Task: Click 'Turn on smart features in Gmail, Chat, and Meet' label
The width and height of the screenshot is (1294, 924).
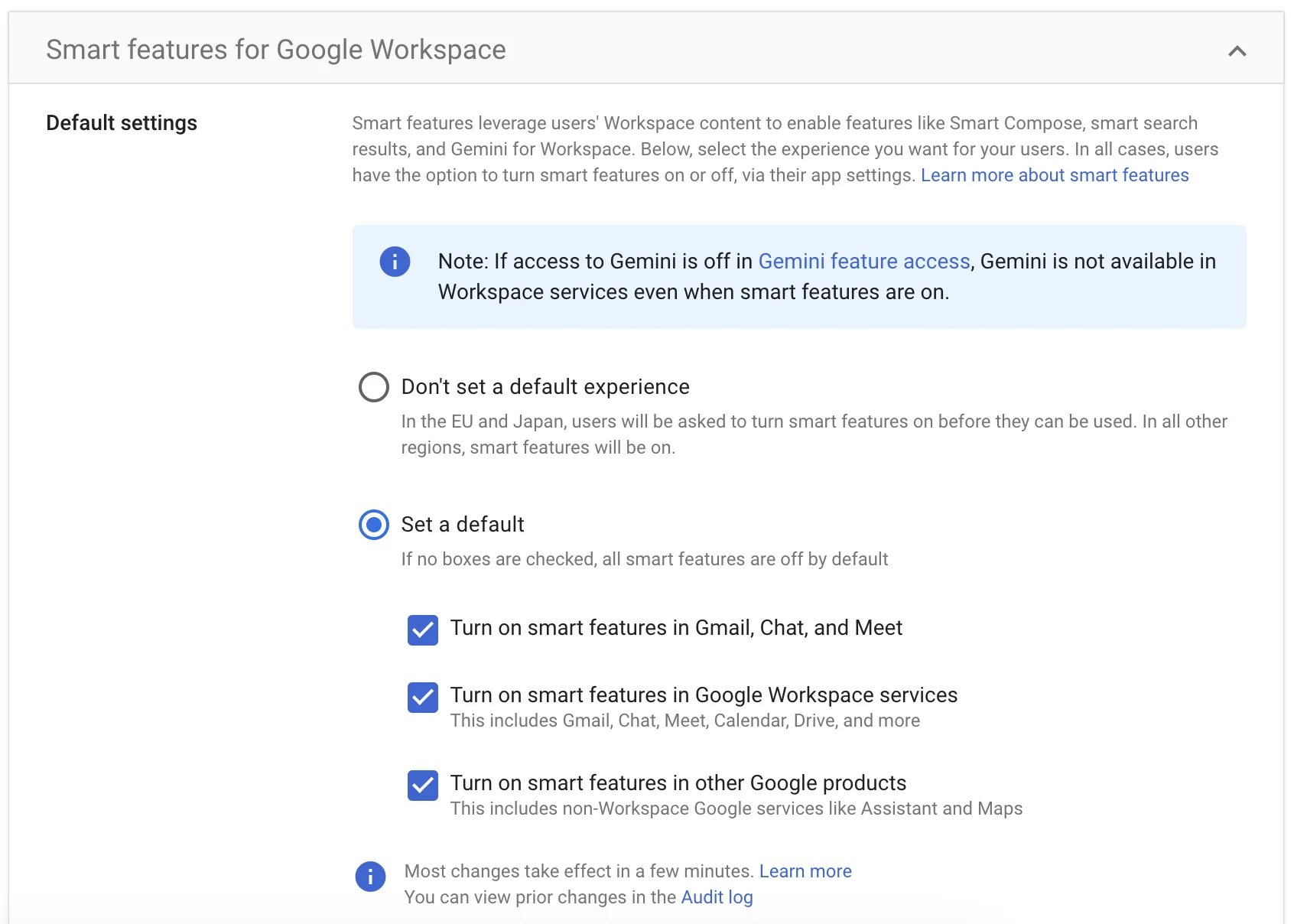Action: coord(676,628)
